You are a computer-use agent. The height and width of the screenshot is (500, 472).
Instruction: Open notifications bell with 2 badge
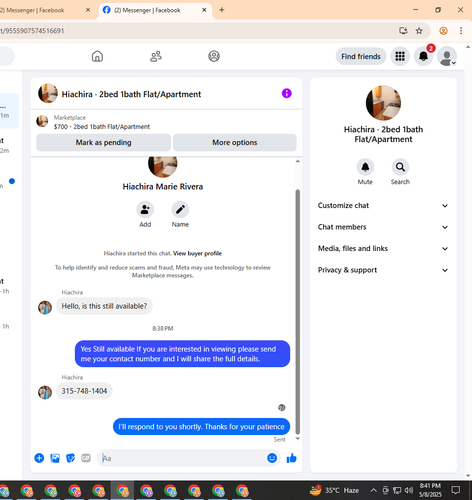pyautogui.click(x=423, y=56)
